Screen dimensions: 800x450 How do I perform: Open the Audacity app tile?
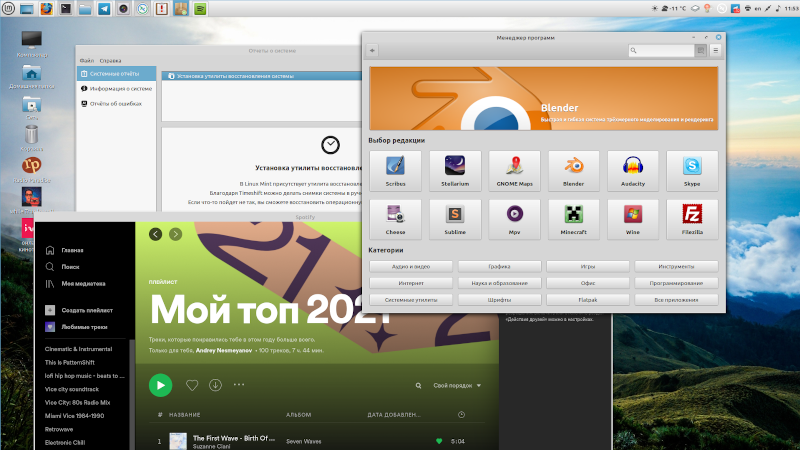(632, 170)
